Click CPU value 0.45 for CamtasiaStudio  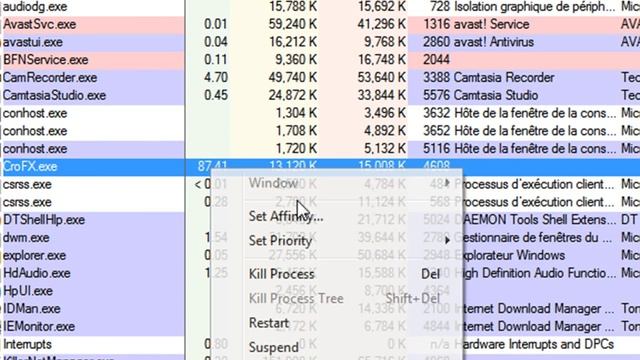point(216,95)
